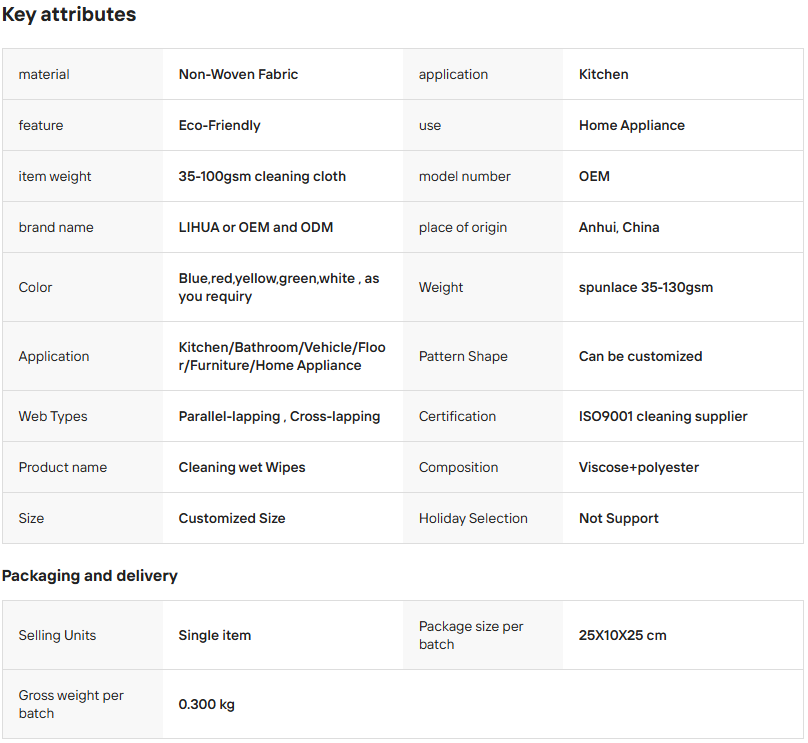Screen dimensions: 808x743
Task: Click 'ISO9001 cleaning supplier' certification value
Action: [x=663, y=416]
